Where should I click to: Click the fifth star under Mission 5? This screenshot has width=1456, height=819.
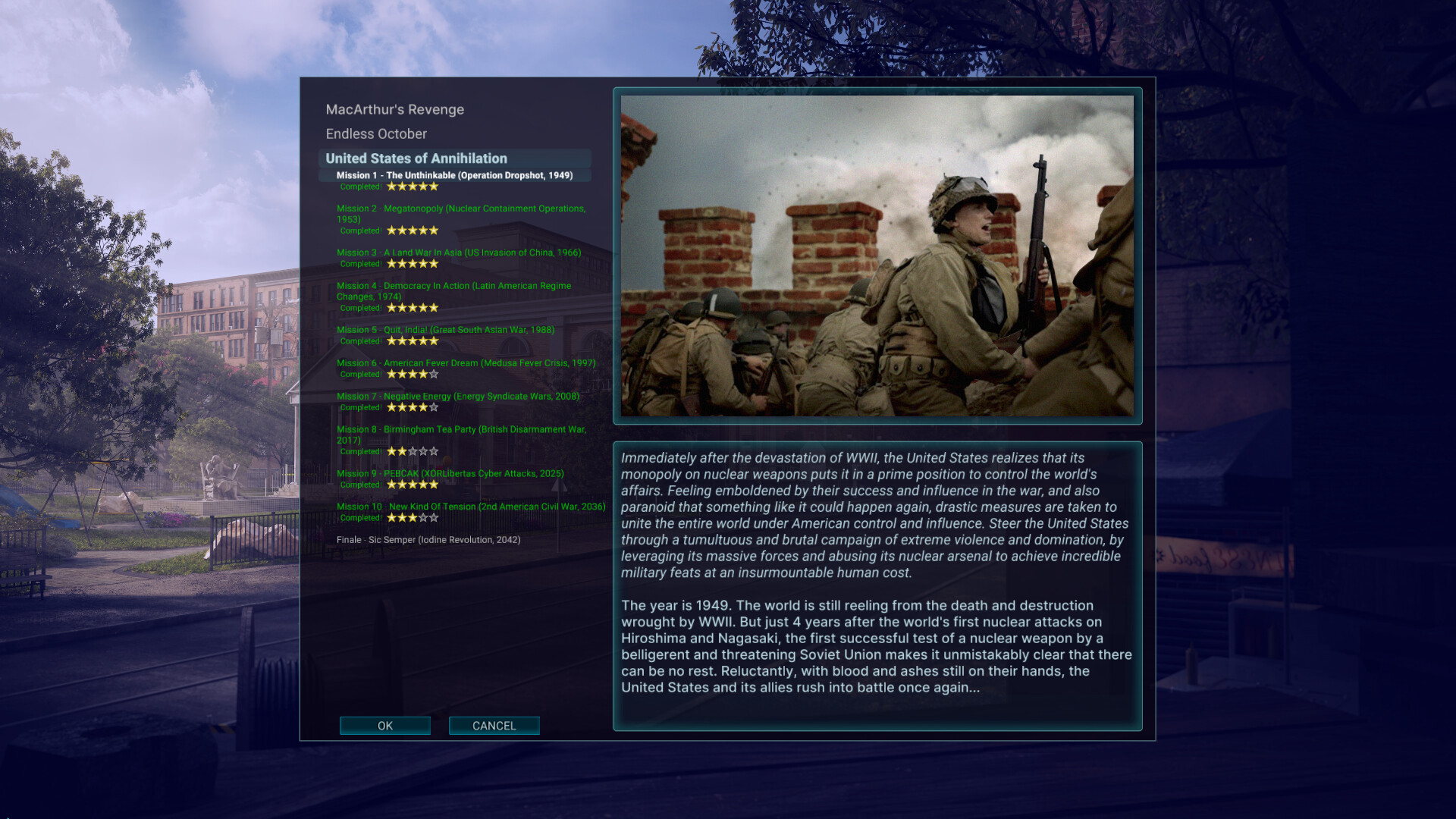[x=433, y=341]
